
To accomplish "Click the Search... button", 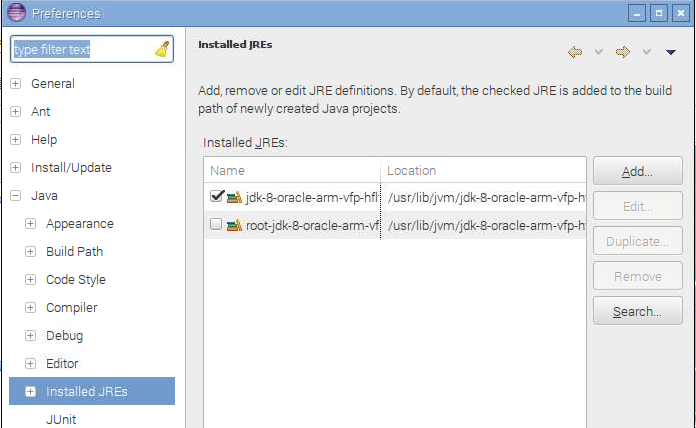I will (637, 311).
